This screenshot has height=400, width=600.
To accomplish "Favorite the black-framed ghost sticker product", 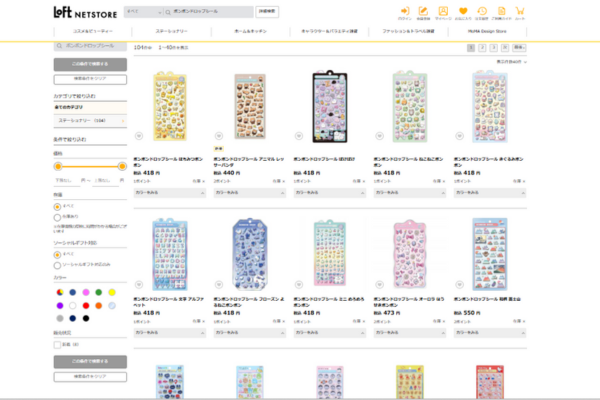I will [298, 135].
